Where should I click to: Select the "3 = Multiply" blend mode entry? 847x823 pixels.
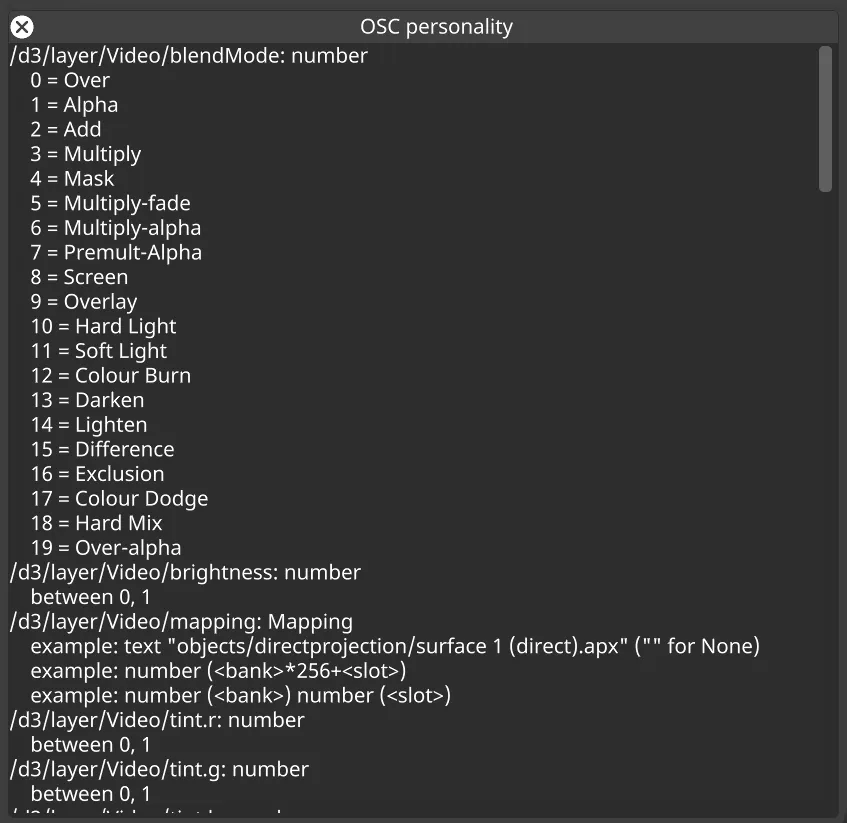[86, 154]
